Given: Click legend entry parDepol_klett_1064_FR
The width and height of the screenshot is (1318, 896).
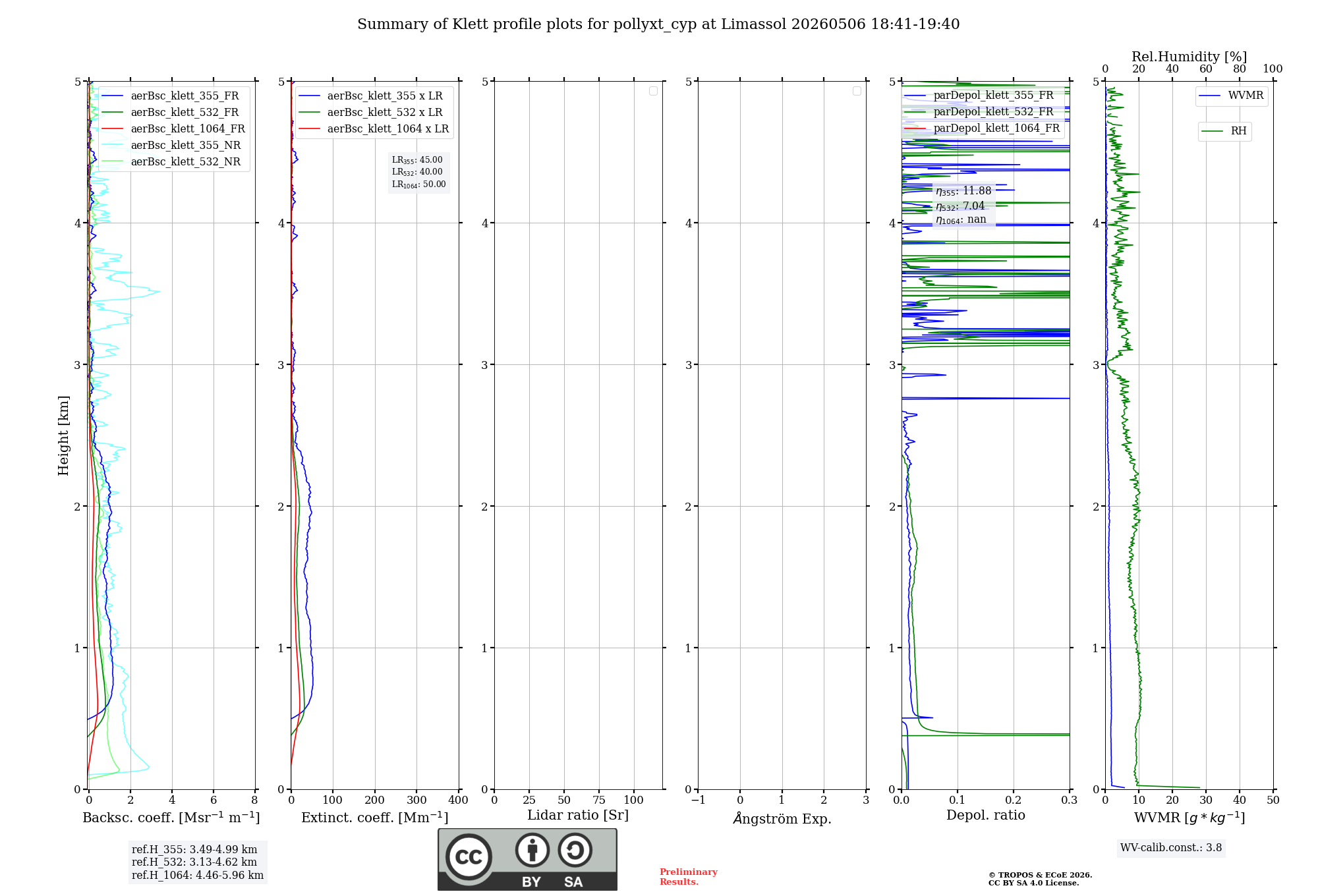Looking at the screenshot, I should [982, 128].
